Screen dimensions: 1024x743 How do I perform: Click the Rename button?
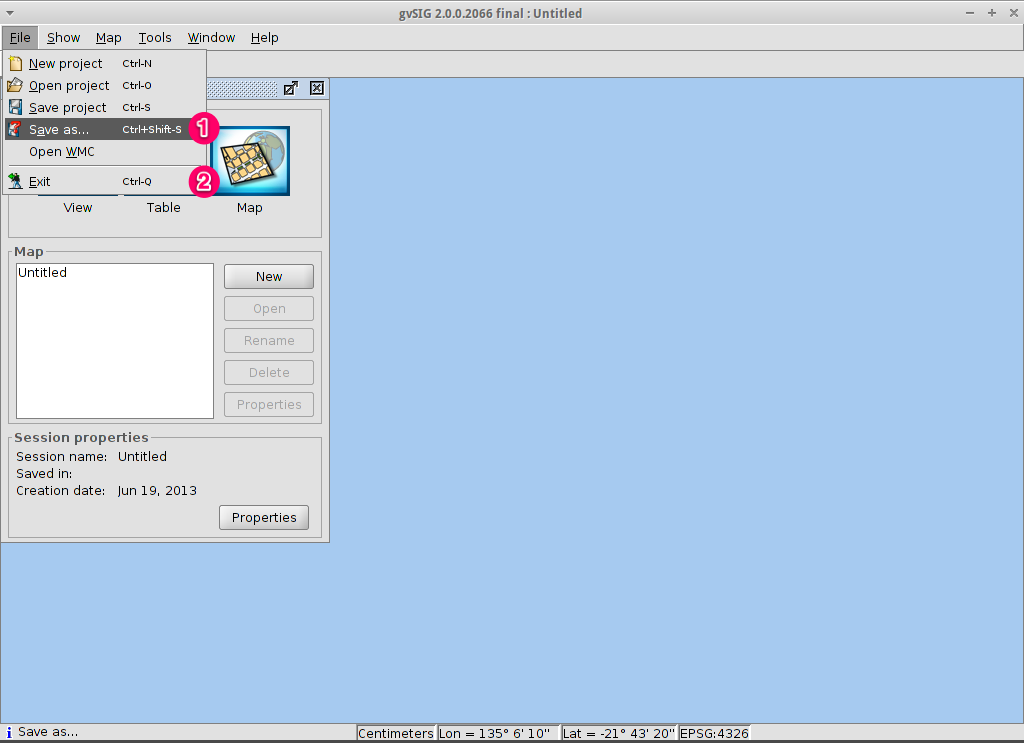269,340
